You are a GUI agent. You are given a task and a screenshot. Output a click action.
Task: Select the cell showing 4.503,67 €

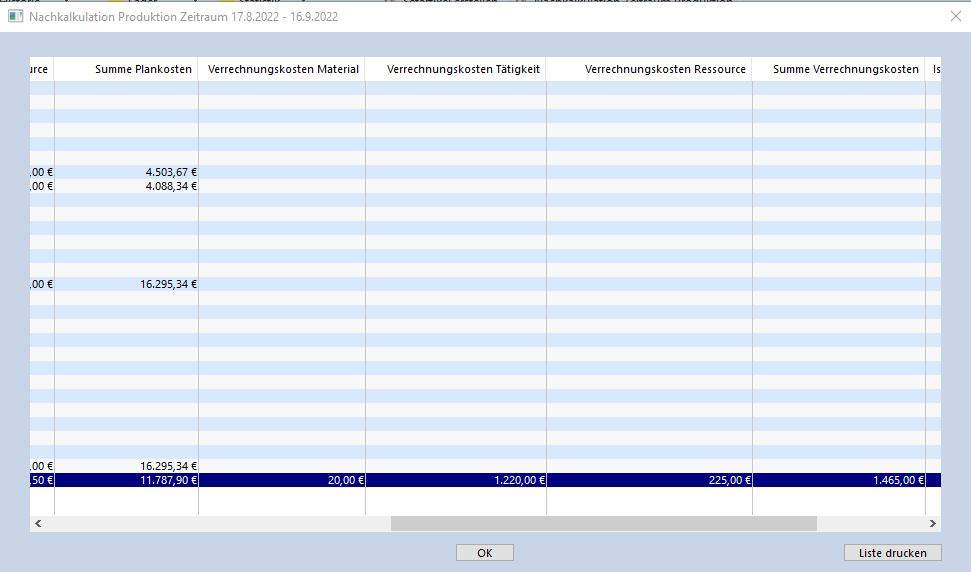[x=126, y=172]
